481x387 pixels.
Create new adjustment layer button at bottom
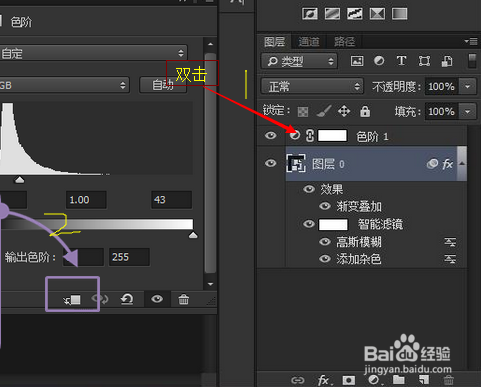[x=374, y=380]
